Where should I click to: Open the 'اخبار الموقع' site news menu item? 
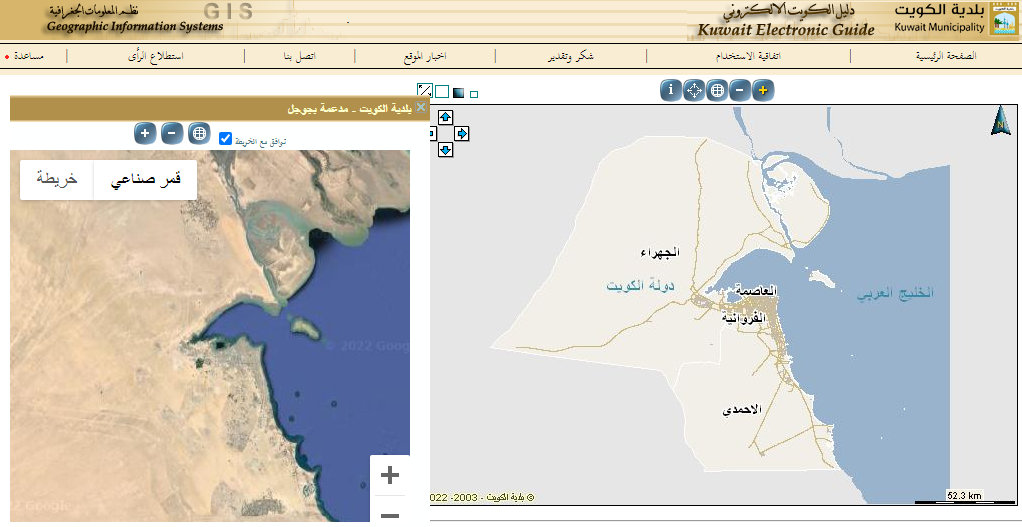click(424, 56)
